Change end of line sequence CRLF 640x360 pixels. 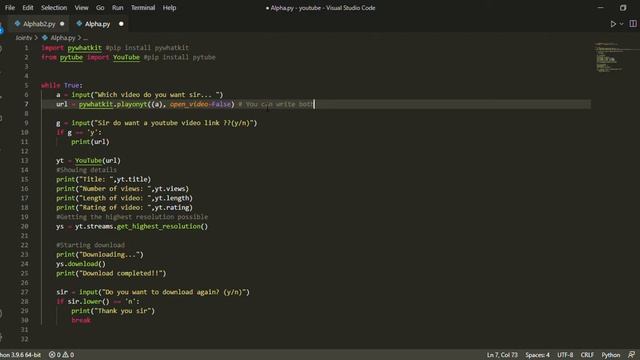[587, 355]
